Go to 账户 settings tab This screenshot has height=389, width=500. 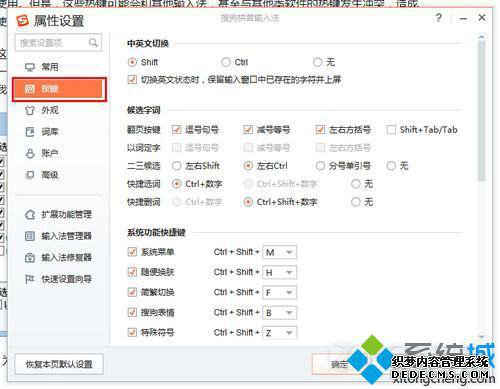(x=50, y=153)
